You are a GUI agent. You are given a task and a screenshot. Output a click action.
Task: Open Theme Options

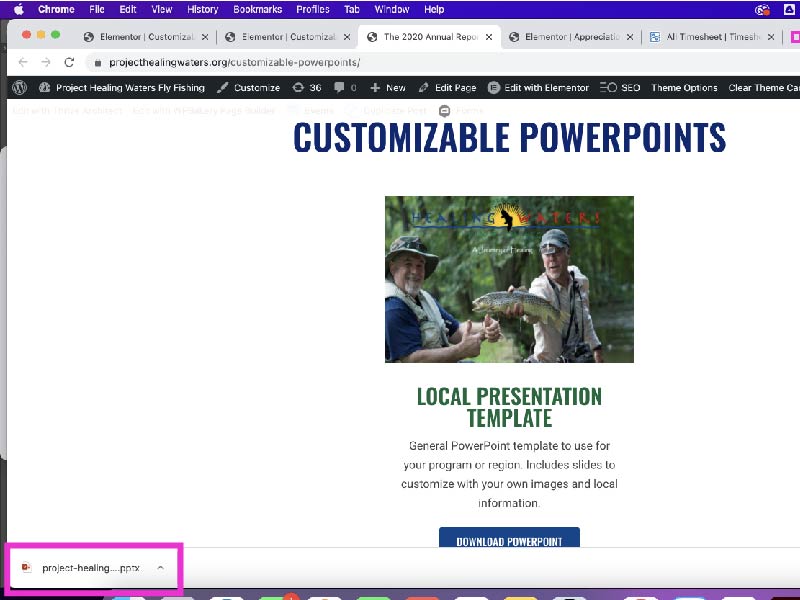pyautogui.click(x=684, y=88)
